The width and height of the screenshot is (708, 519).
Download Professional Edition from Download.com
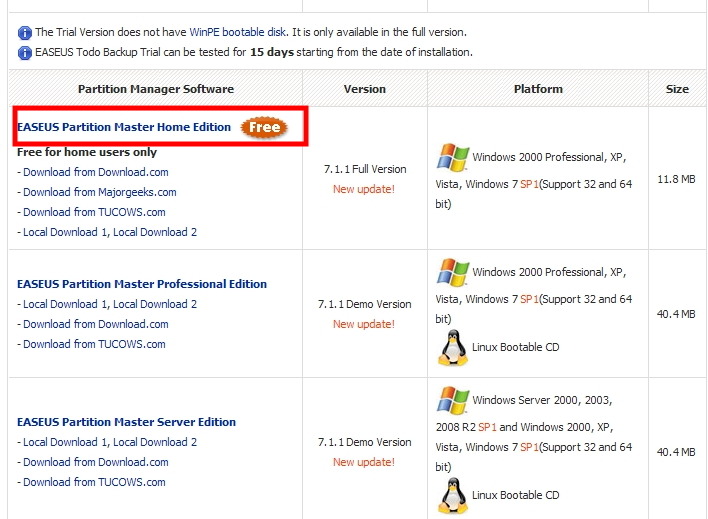pyautogui.click(x=95, y=324)
